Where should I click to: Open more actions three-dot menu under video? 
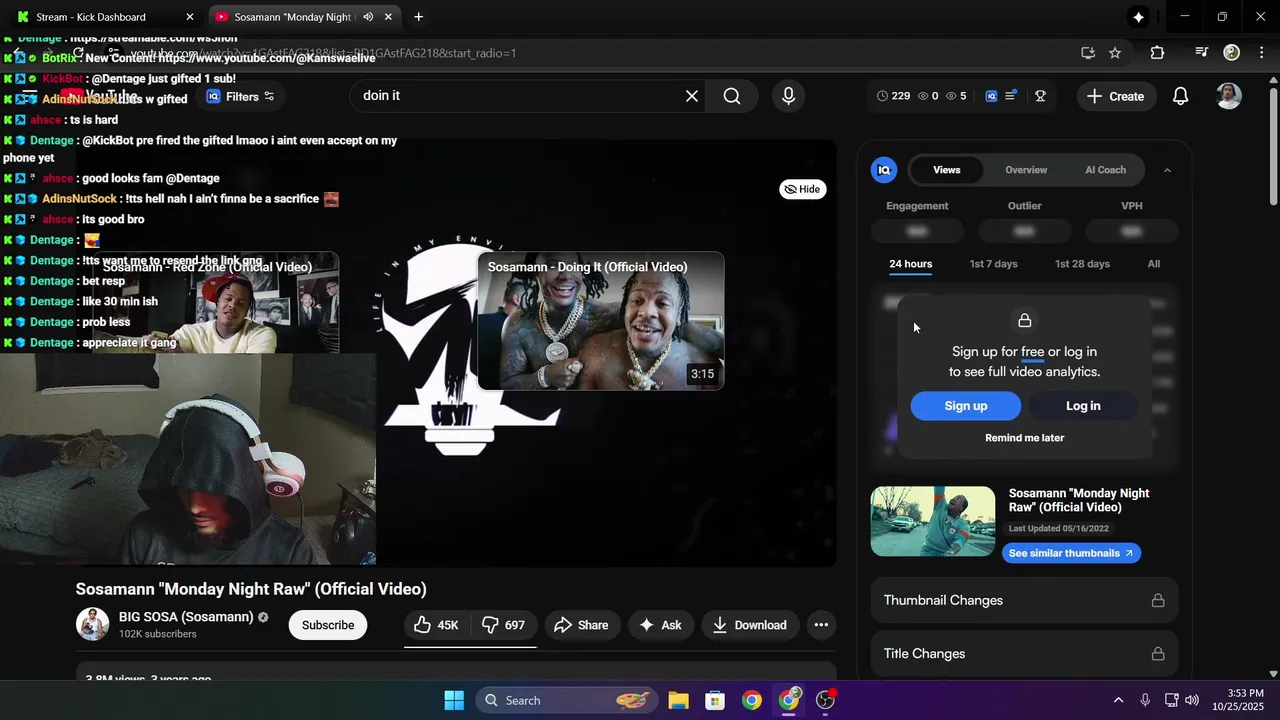(x=821, y=625)
